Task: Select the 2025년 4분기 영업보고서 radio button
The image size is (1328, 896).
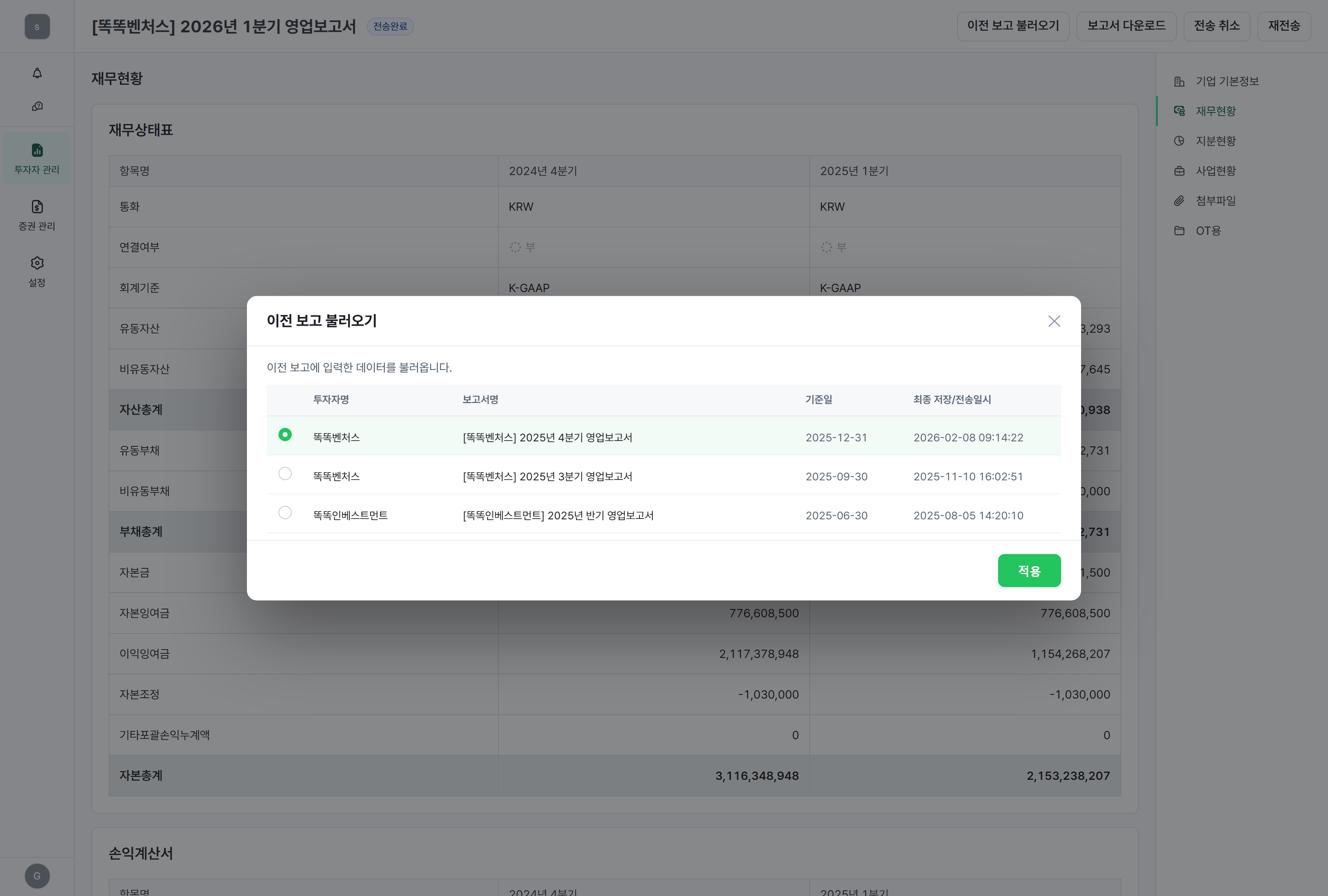Action: [285, 435]
